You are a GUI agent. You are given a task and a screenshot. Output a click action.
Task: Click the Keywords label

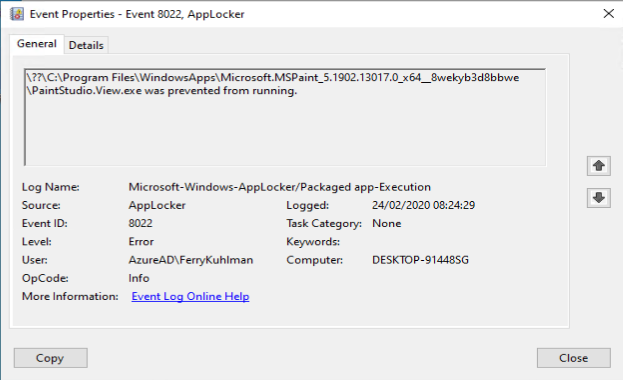click(313, 242)
